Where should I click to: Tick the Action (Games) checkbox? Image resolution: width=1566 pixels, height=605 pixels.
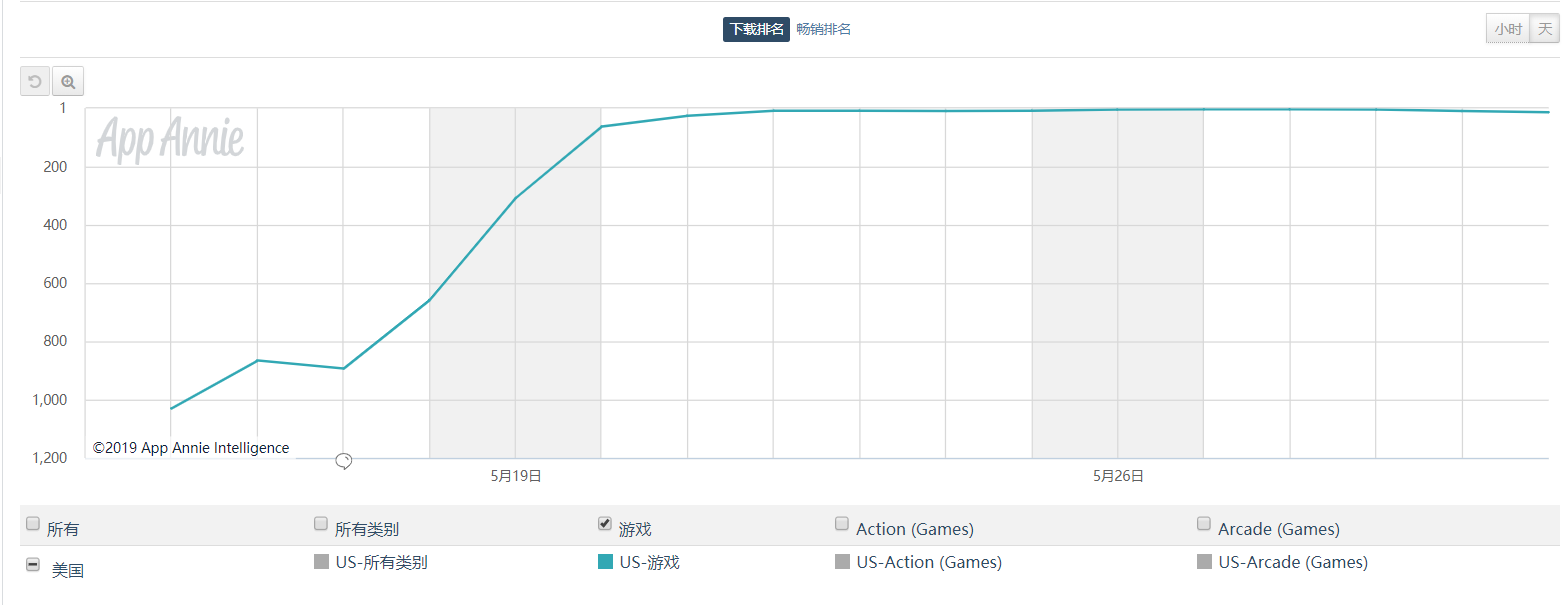[842, 523]
